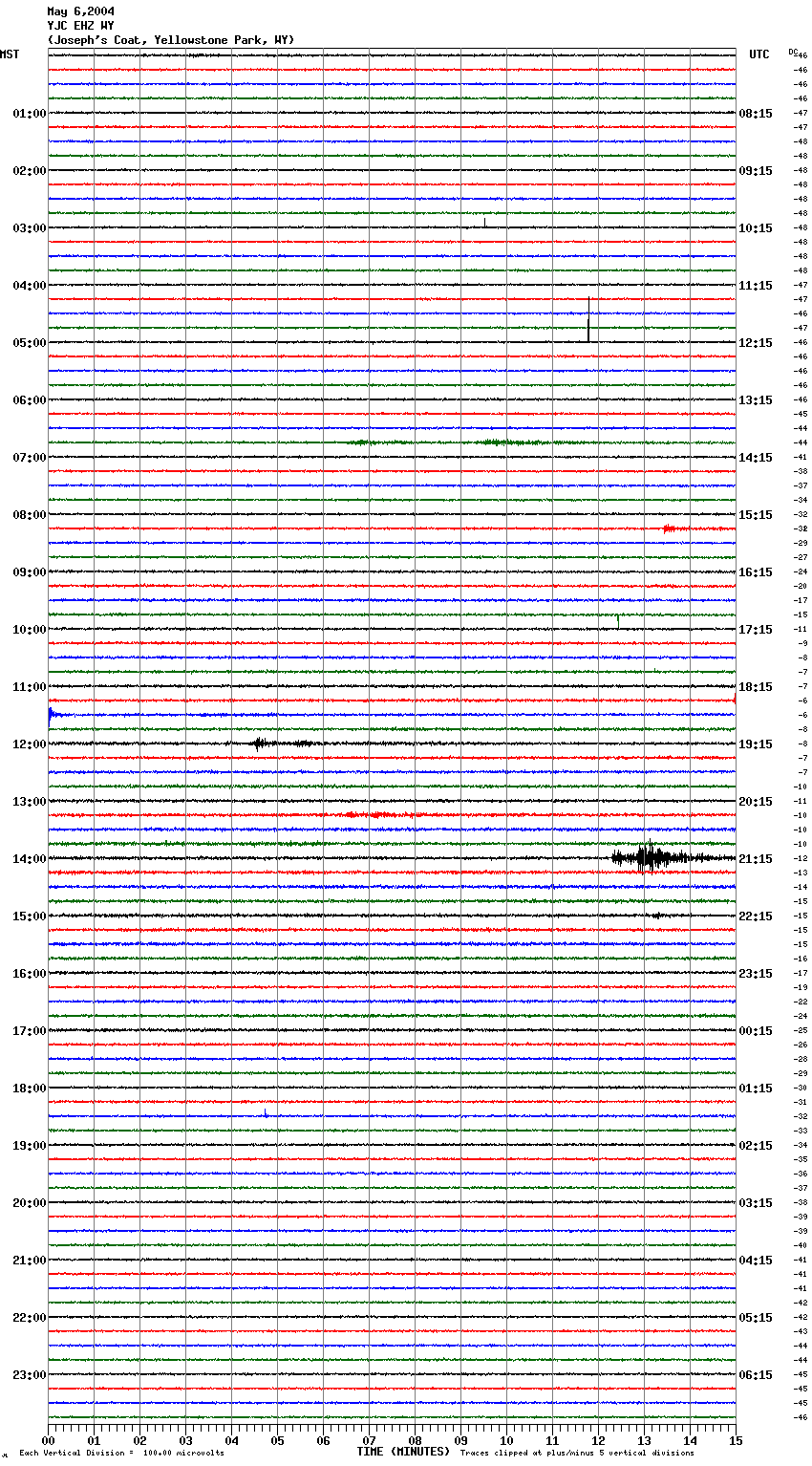This screenshot has width=812, height=1466.
Task: Click the 04:15 UTC time label
Action: click(756, 1261)
